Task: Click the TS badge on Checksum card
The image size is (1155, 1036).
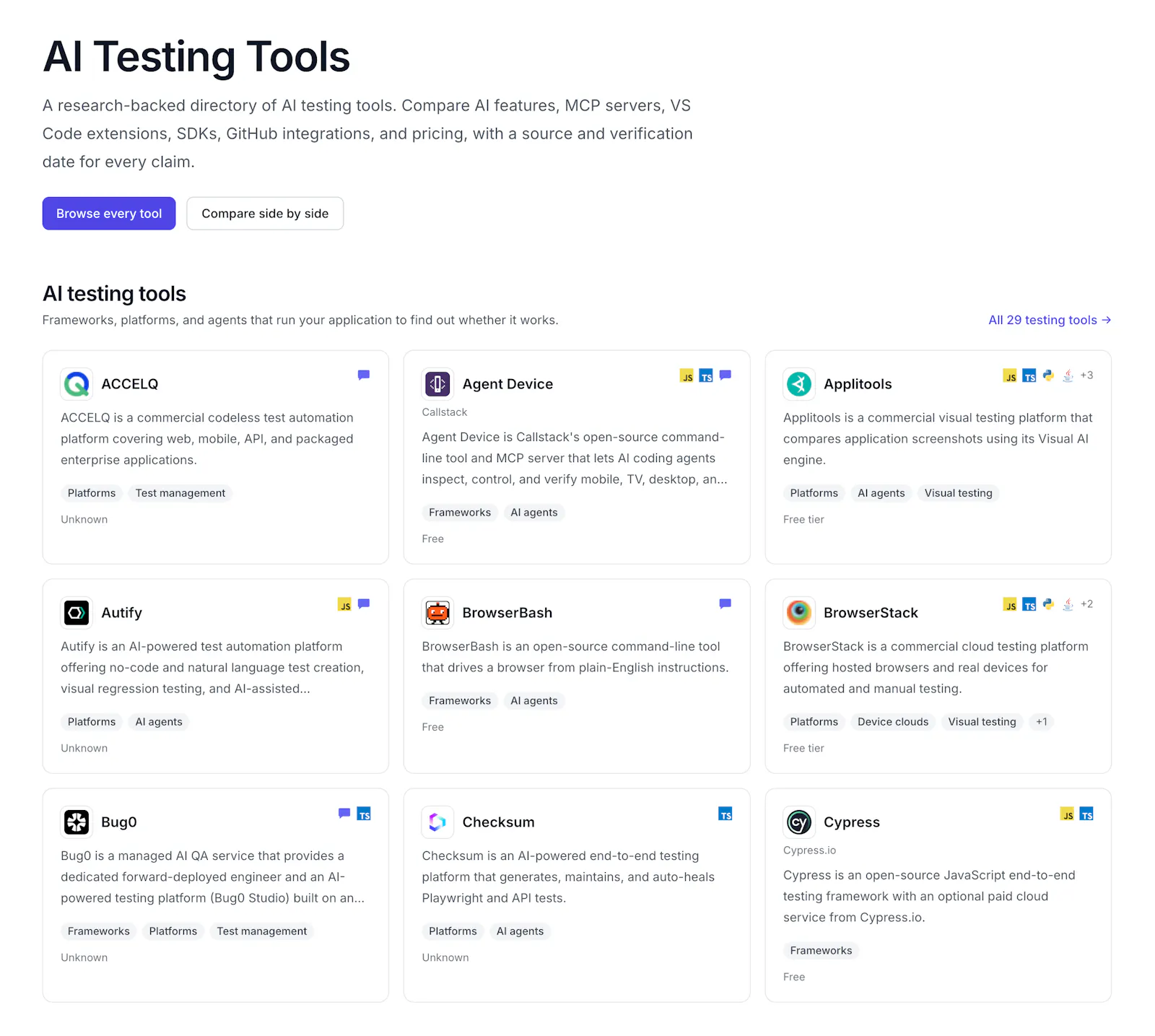Action: [725, 814]
